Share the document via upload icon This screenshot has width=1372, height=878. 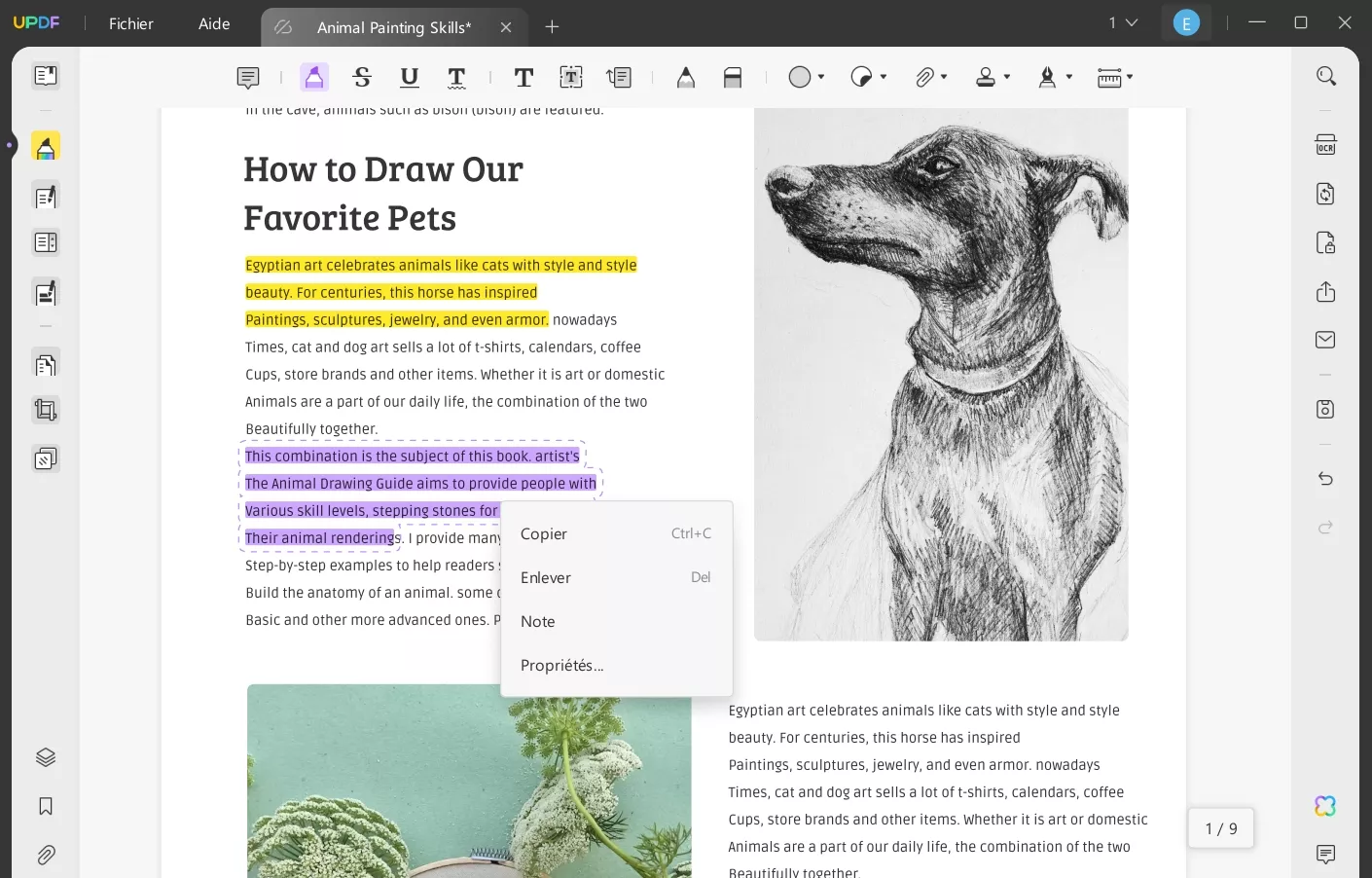pyautogui.click(x=1325, y=291)
